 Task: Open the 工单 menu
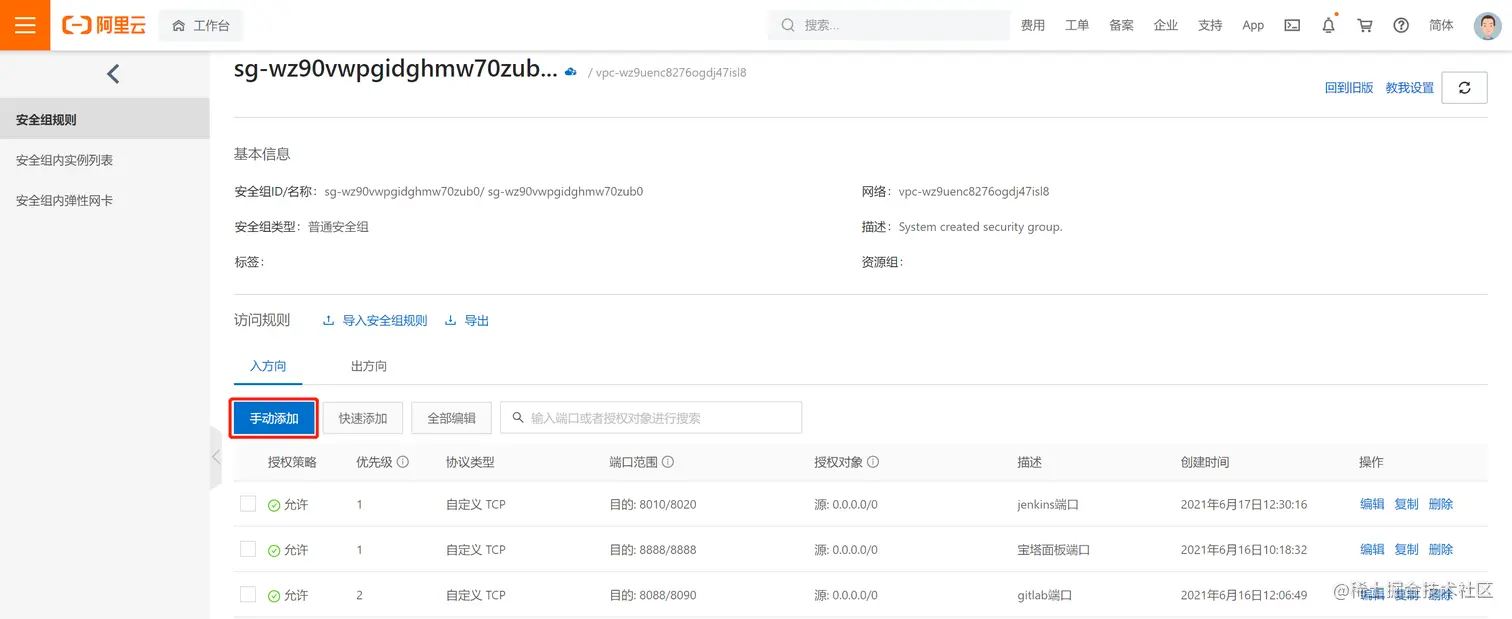(x=1077, y=25)
